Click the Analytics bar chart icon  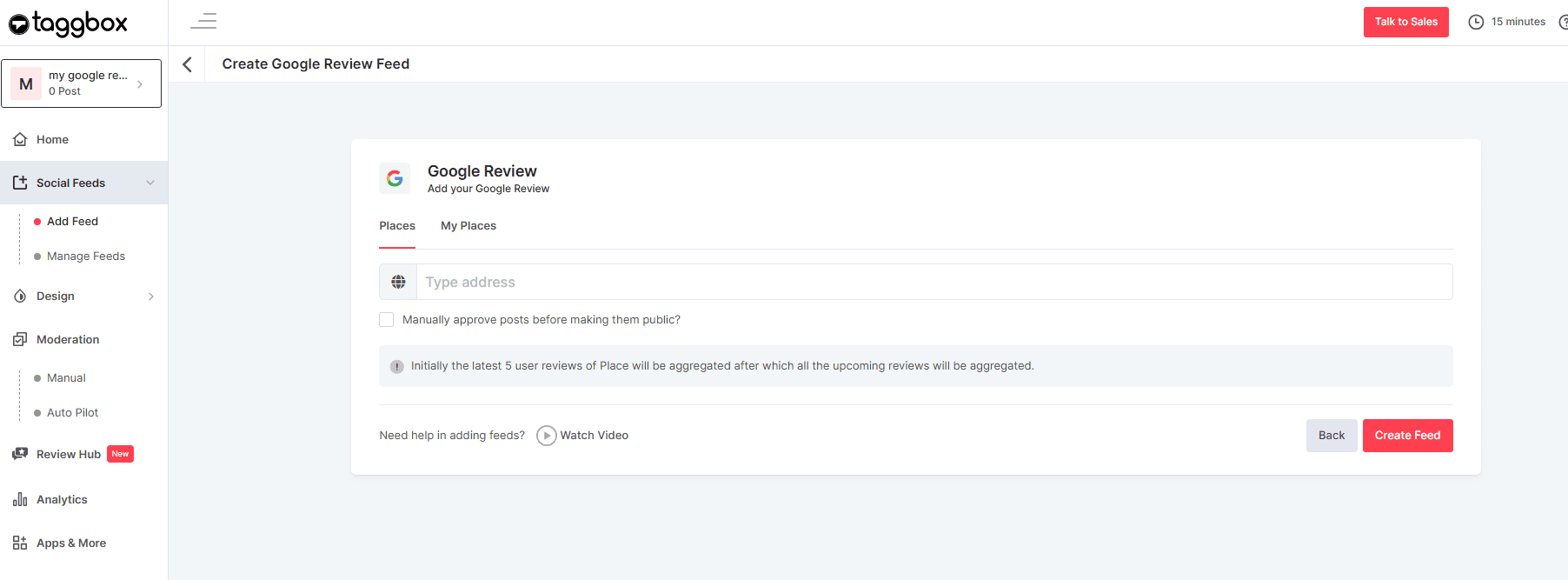click(20, 499)
